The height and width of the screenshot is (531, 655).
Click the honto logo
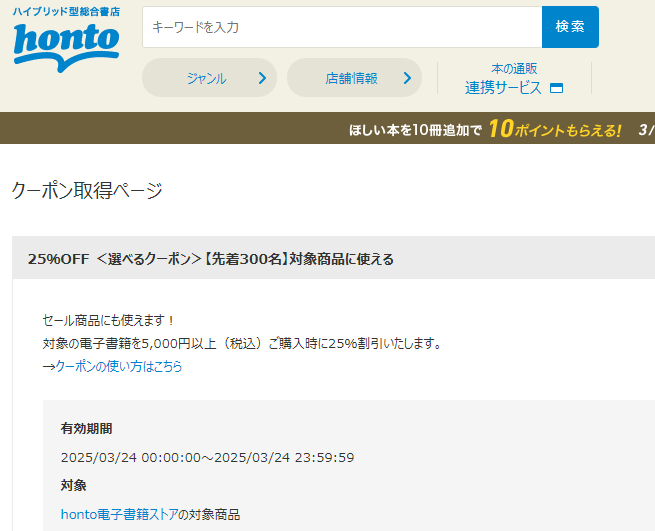66,46
